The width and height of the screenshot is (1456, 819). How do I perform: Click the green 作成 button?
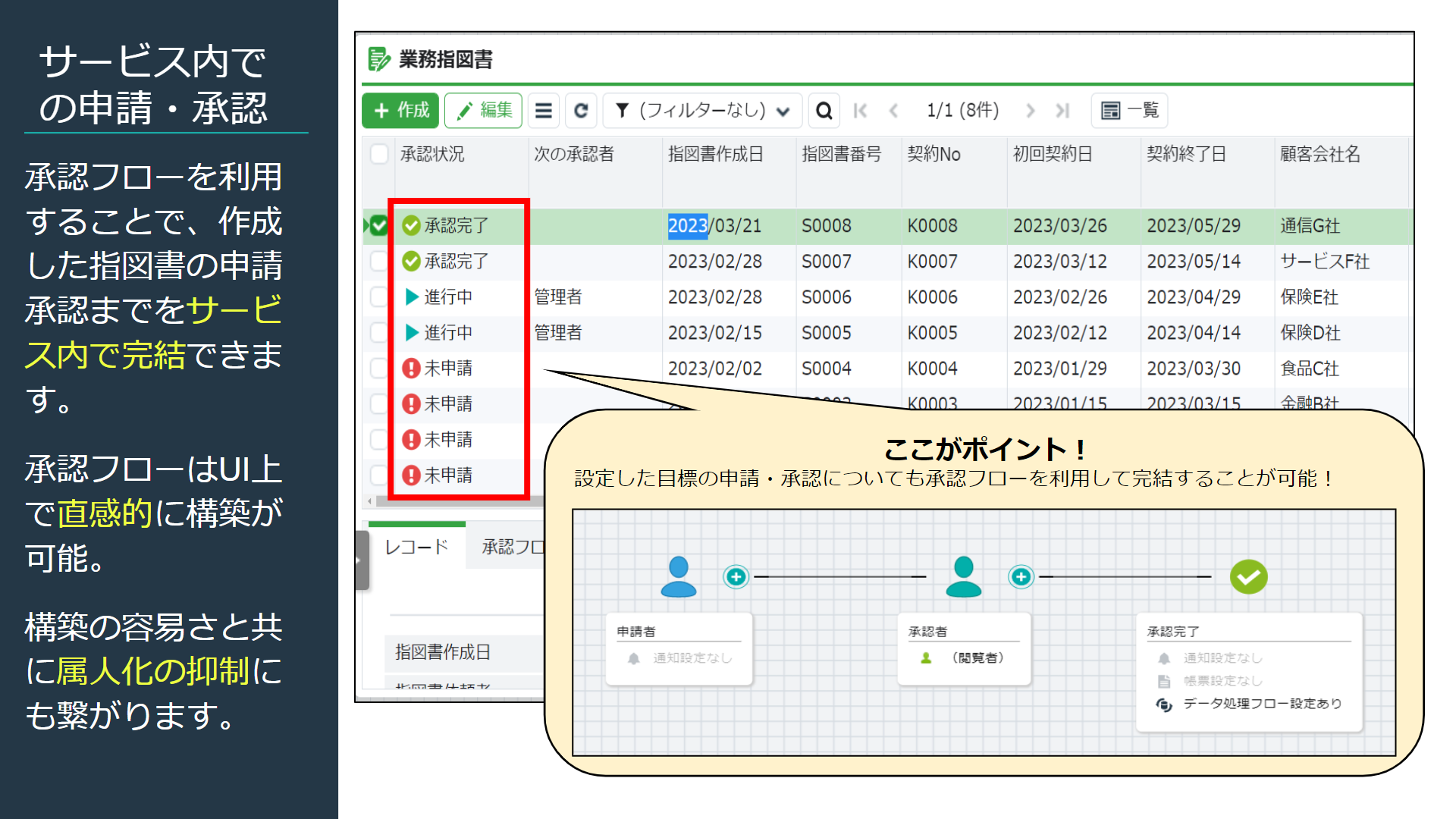click(x=402, y=111)
